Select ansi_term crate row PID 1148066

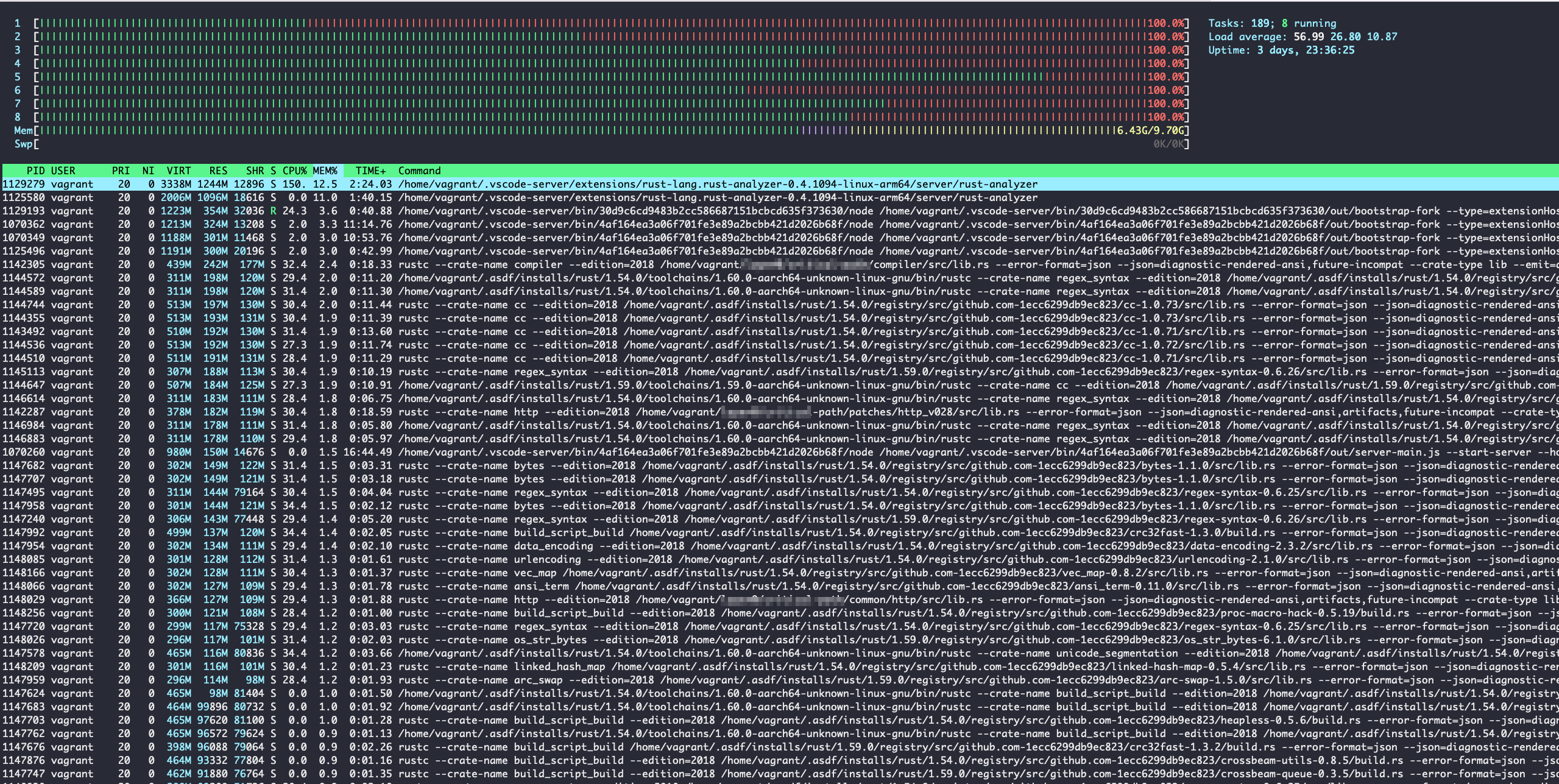point(779,586)
